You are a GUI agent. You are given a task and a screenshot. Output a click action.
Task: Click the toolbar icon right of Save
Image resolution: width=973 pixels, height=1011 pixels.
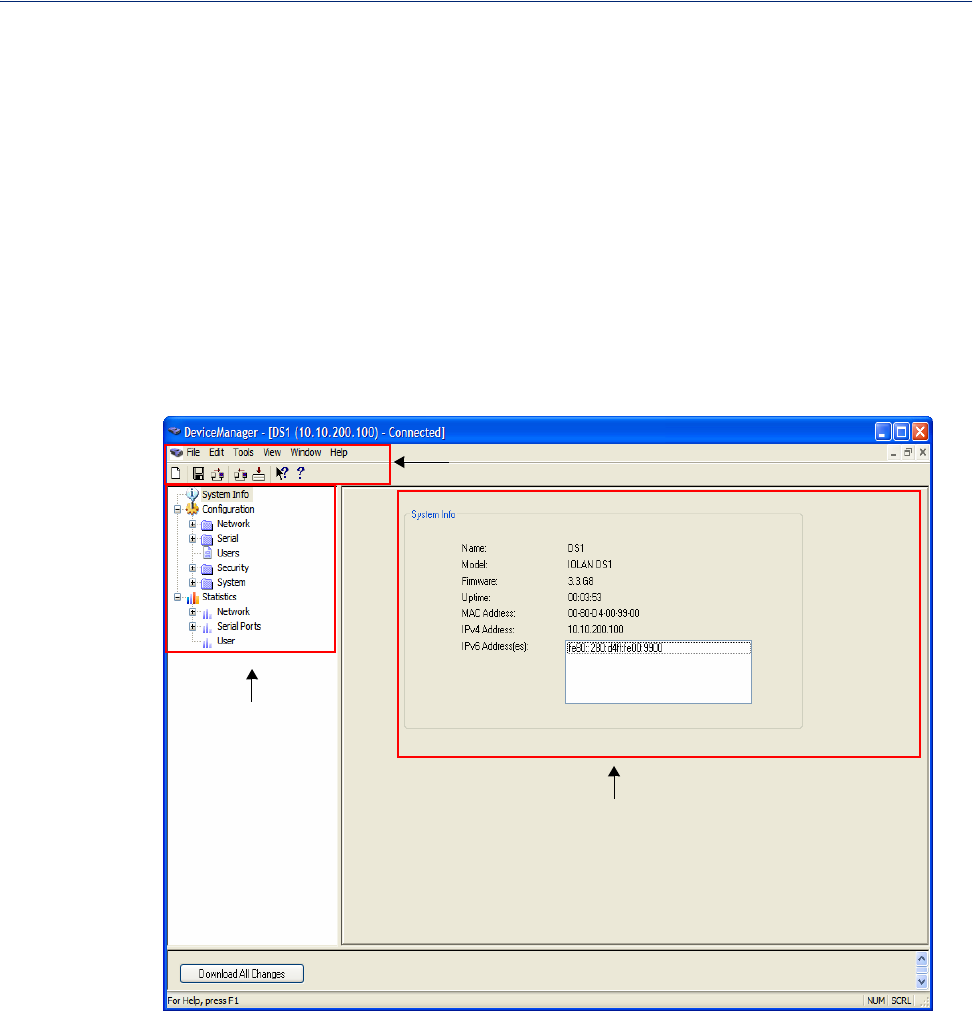tap(217, 474)
